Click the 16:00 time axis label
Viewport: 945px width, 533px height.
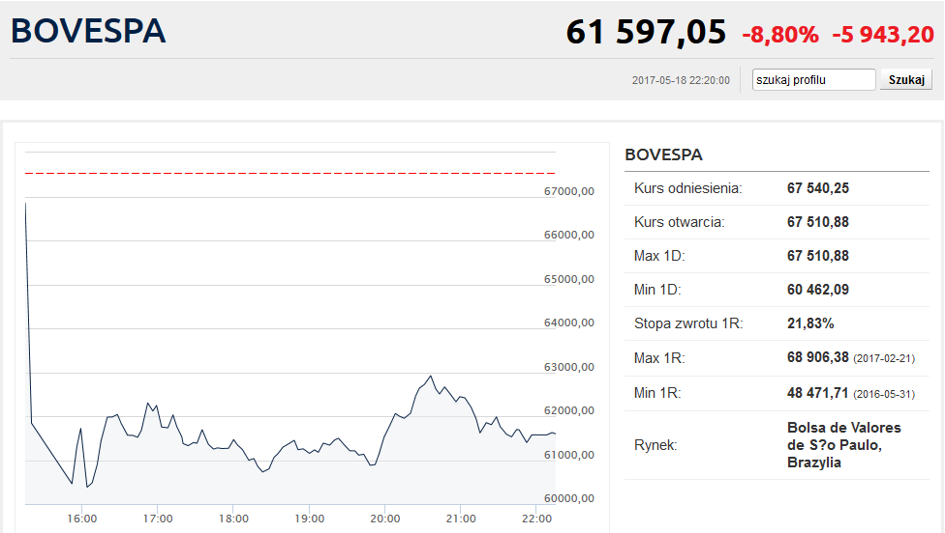point(82,519)
